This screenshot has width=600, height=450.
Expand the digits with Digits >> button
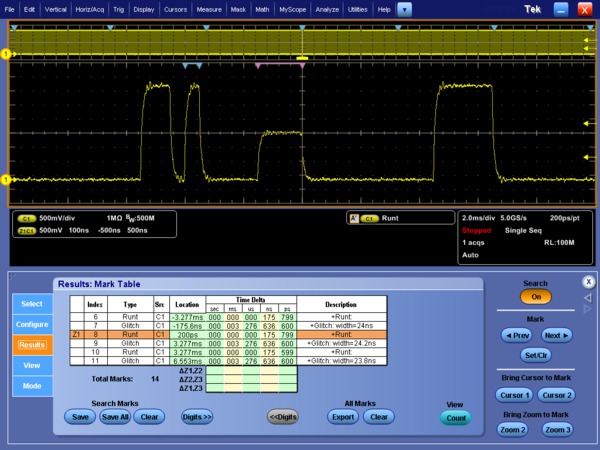pyautogui.click(x=196, y=417)
